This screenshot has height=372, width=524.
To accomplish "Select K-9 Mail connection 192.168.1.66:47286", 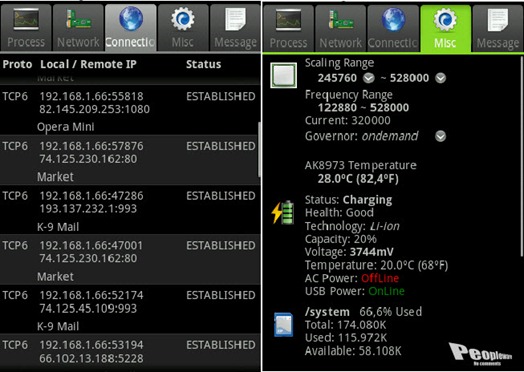I will (130, 210).
